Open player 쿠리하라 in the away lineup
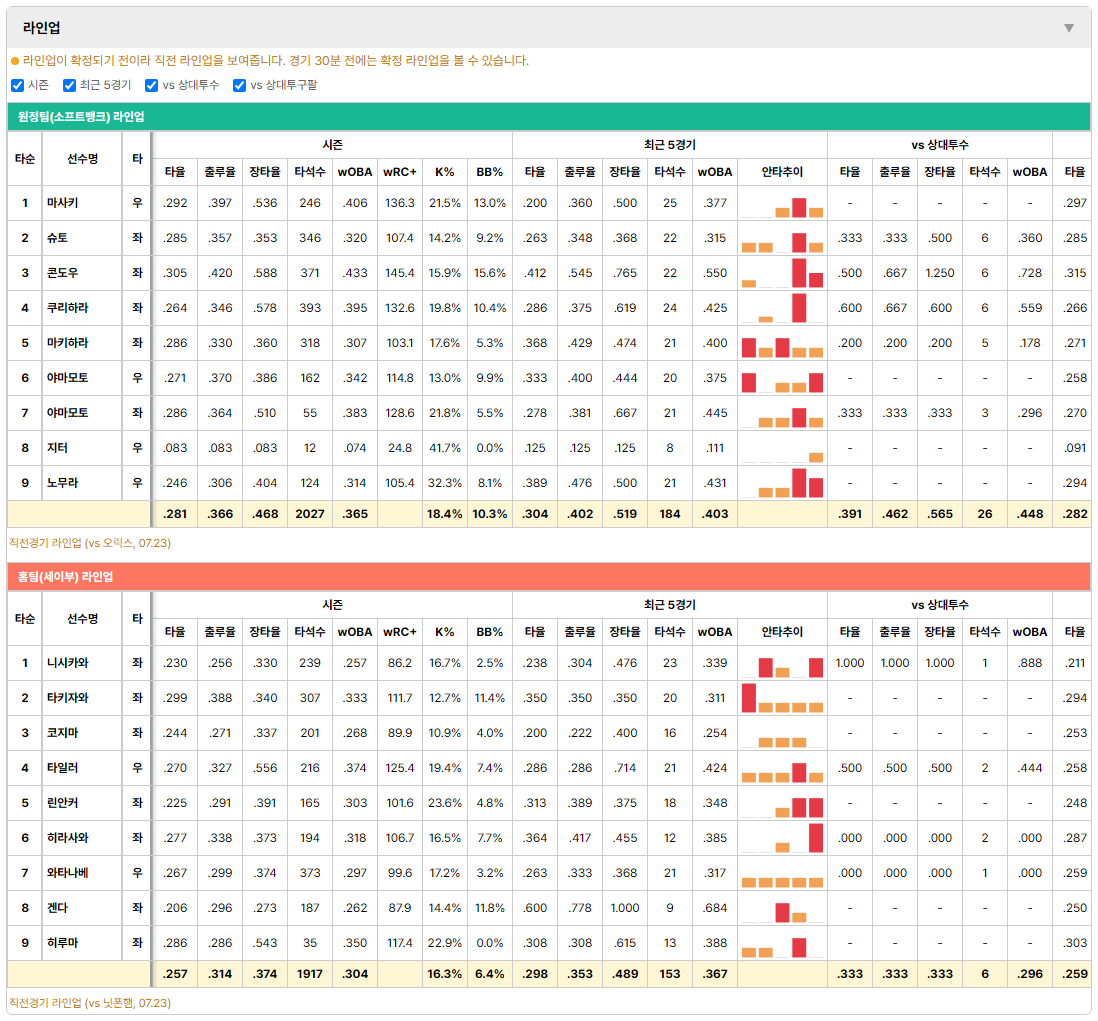Viewport: 1098px width, 1021px height. (68, 308)
